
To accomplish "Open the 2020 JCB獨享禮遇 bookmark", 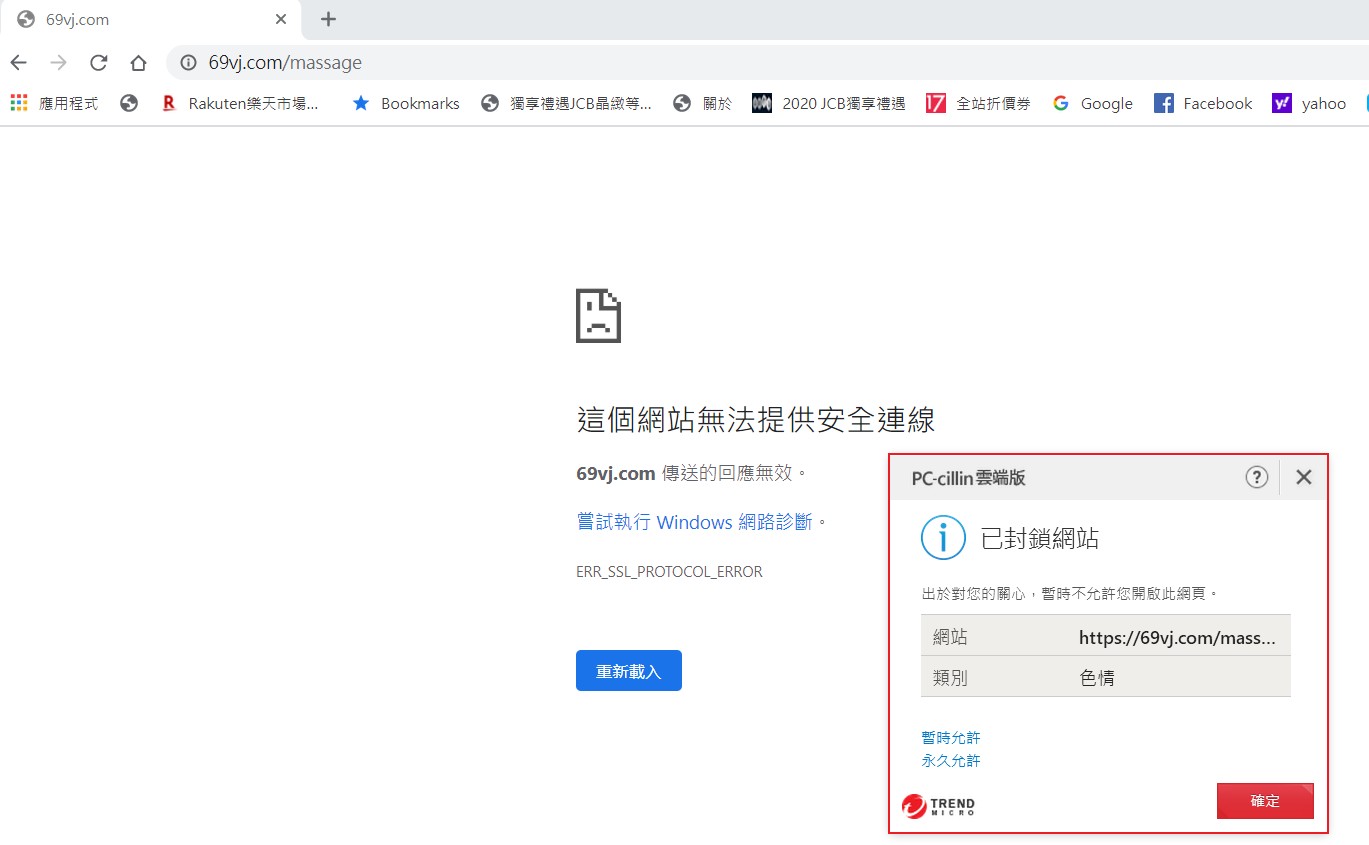I will coord(829,103).
